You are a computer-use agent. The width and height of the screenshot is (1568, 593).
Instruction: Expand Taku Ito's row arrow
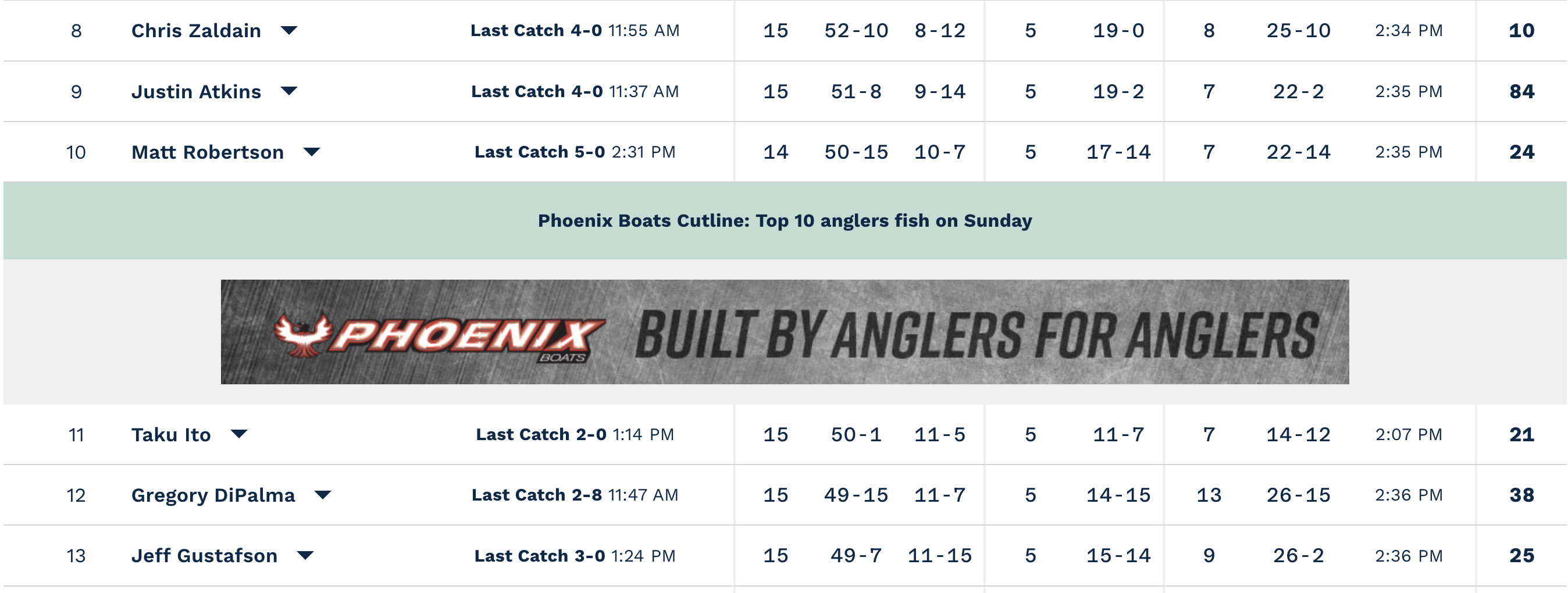click(x=239, y=434)
